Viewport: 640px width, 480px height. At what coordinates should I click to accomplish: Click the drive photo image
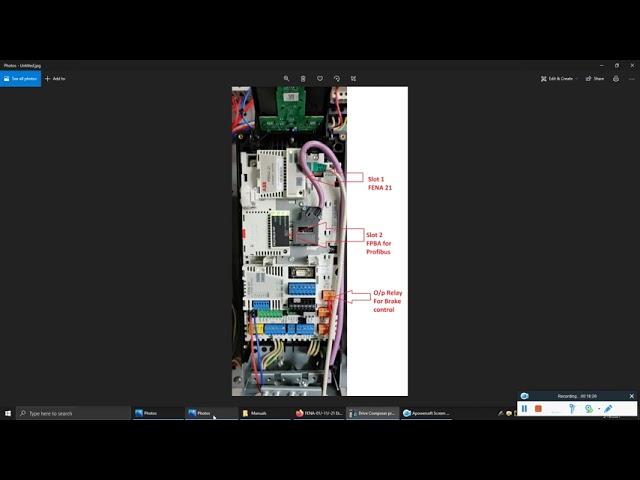tap(320, 241)
